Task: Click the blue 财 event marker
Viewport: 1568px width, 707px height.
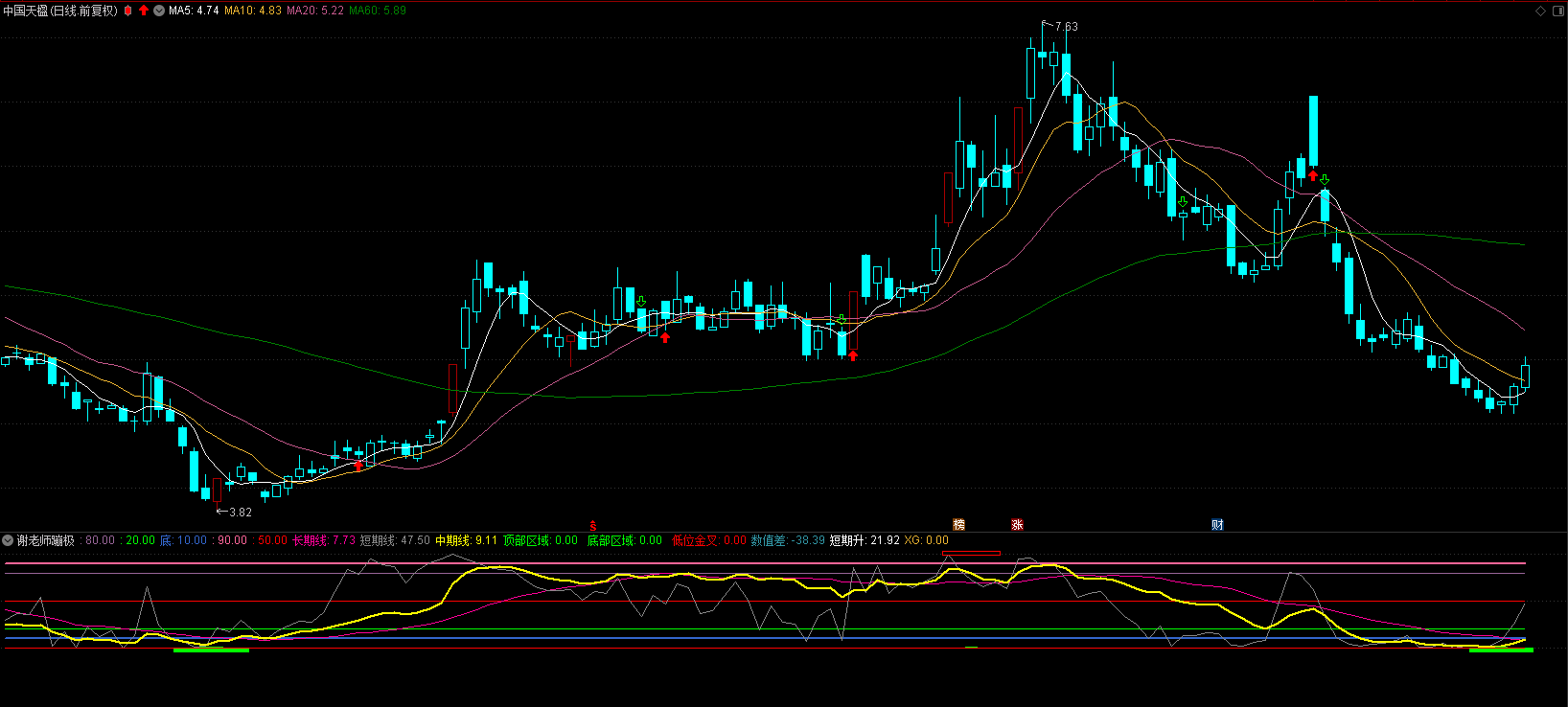Action: (1217, 524)
